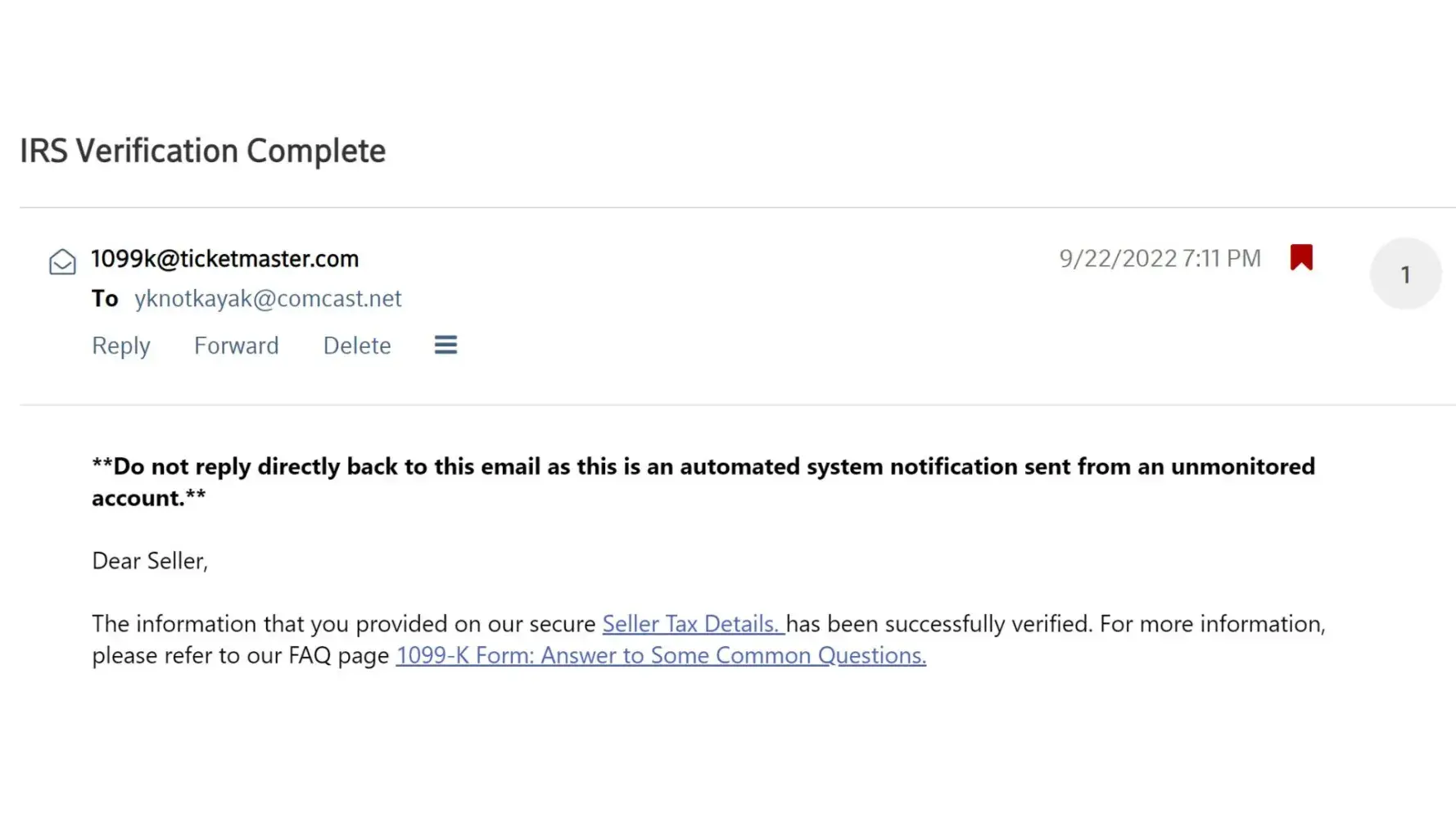1456x819 pixels.
Task: Click the open envelope read-status icon
Action: [x=62, y=262]
